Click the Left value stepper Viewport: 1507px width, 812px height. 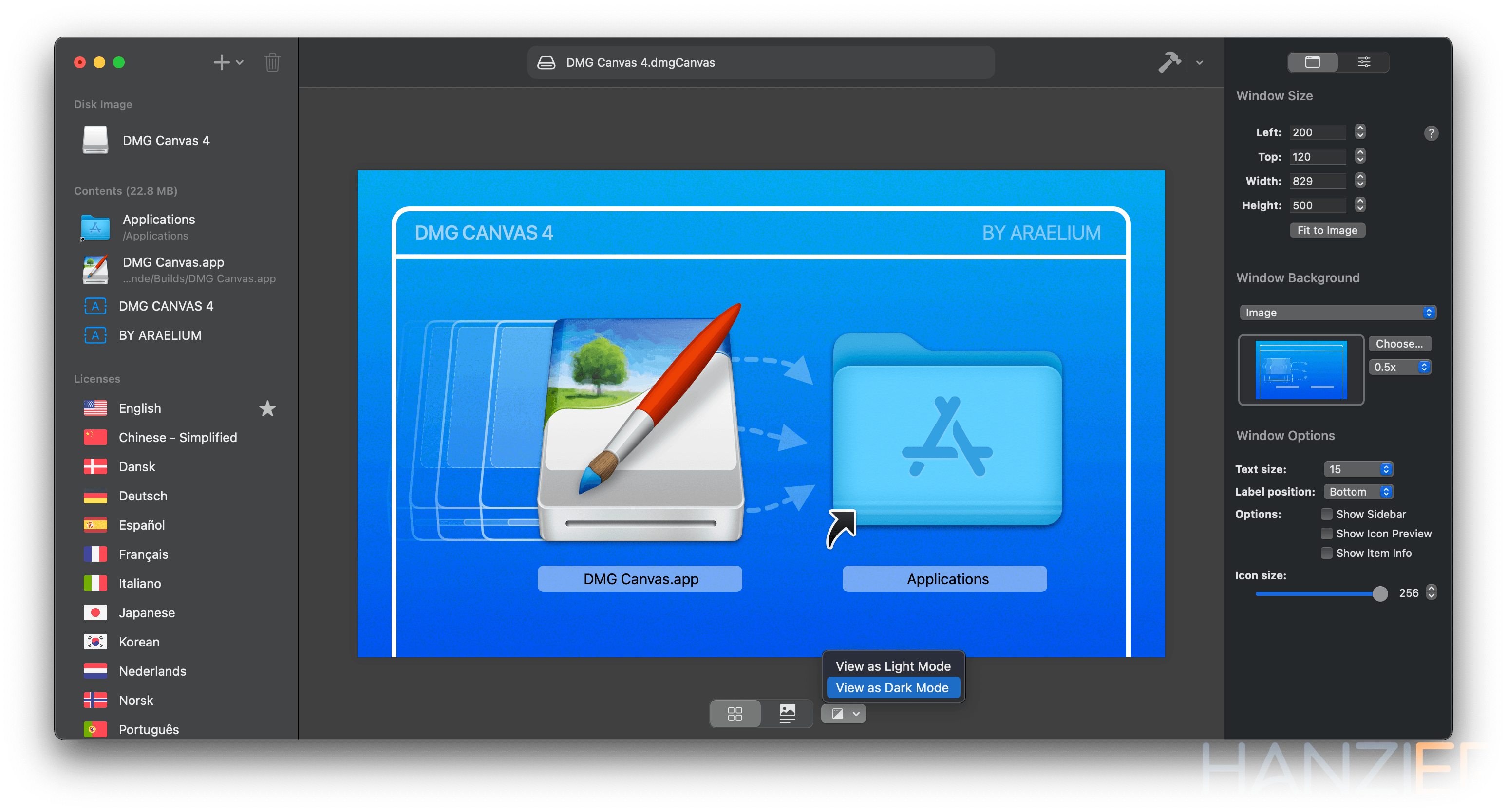click(1359, 131)
